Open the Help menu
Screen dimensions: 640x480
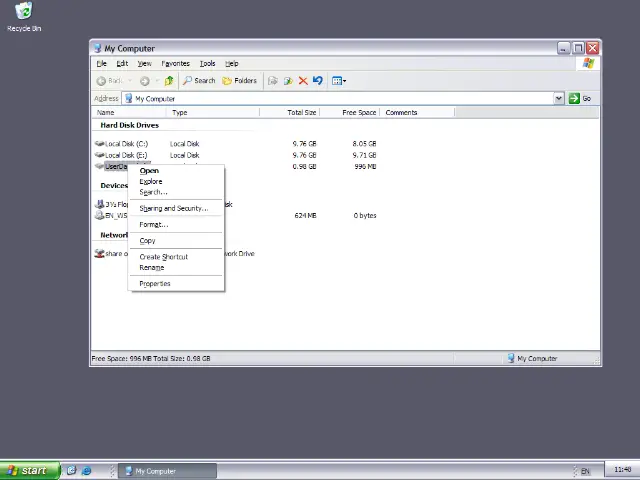point(231,64)
